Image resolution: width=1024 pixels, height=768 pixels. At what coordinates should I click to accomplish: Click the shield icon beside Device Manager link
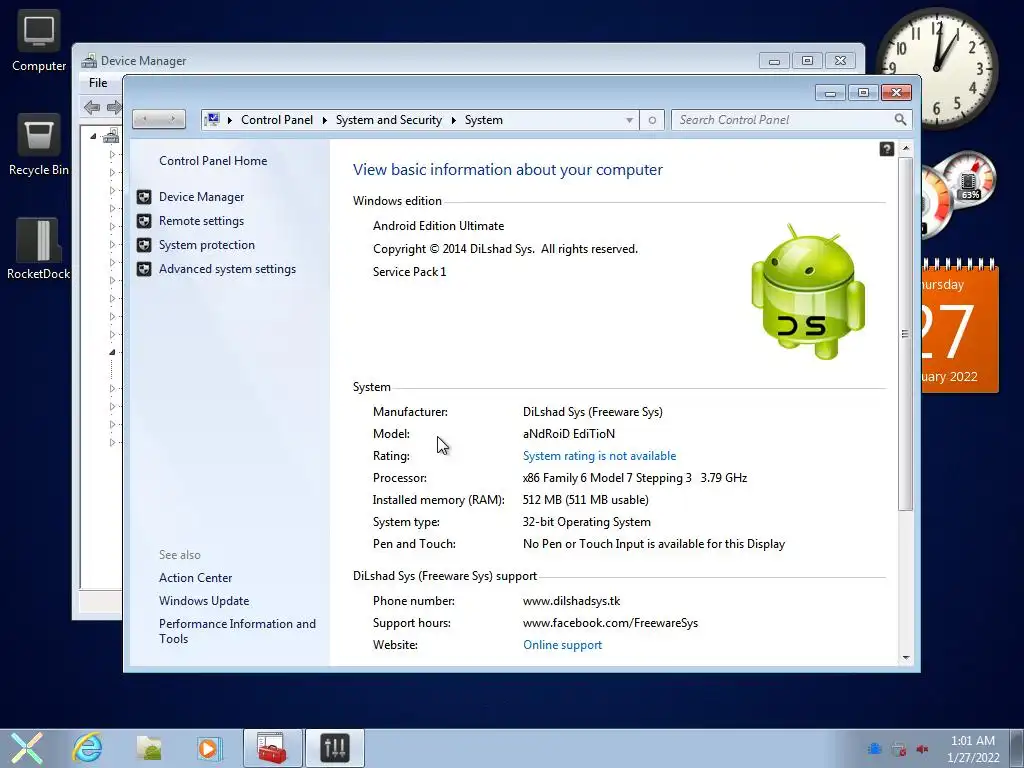tap(144, 197)
